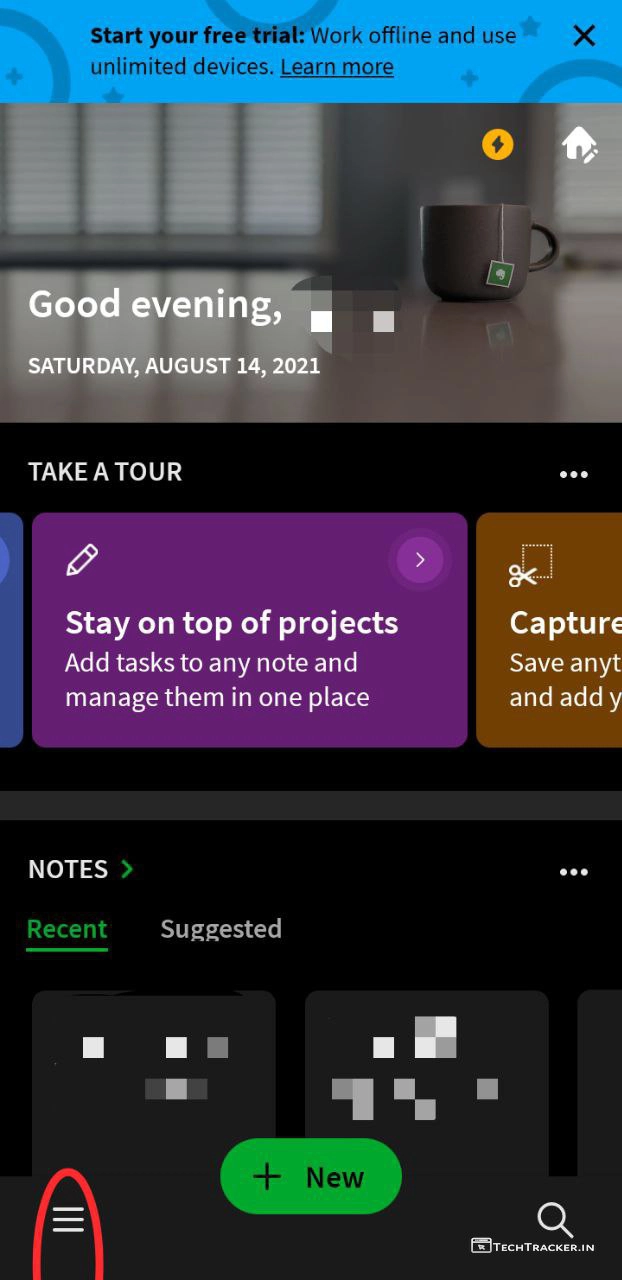622x1280 pixels.
Task: Tap the pencil icon on purple card
Action: pos(82,560)
